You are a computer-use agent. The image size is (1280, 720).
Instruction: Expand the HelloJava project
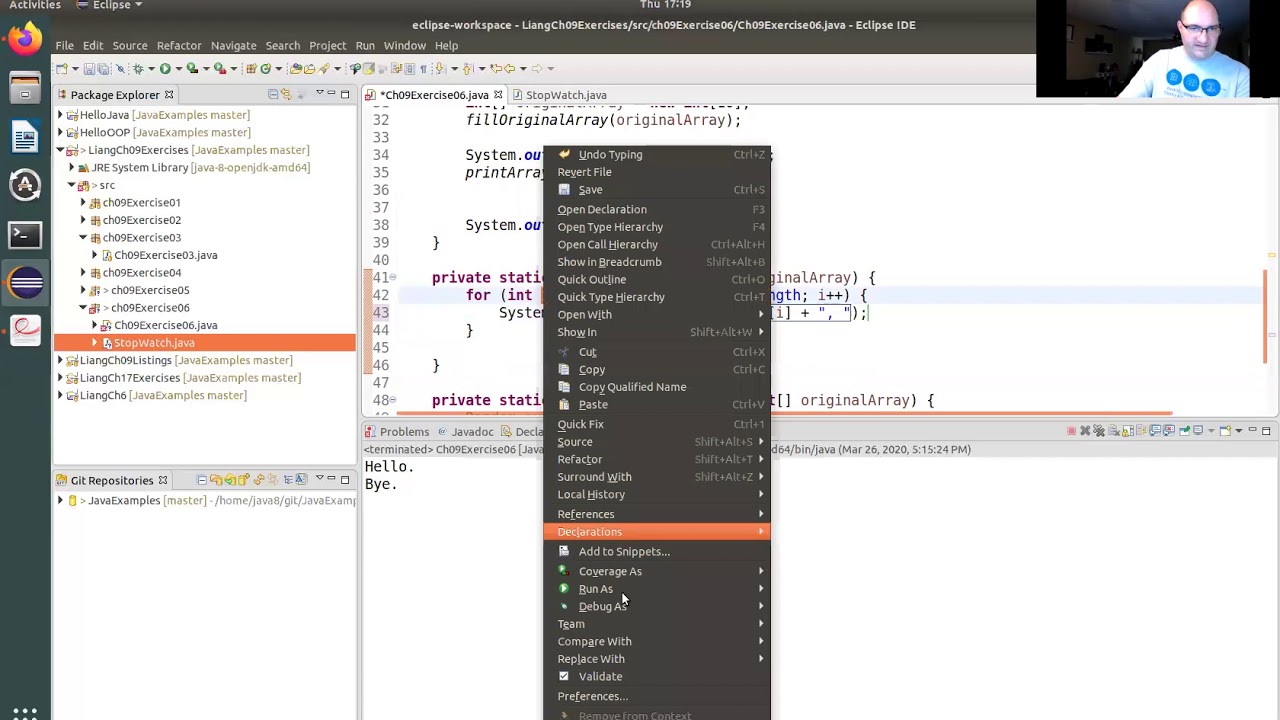(x=60, y=115)
